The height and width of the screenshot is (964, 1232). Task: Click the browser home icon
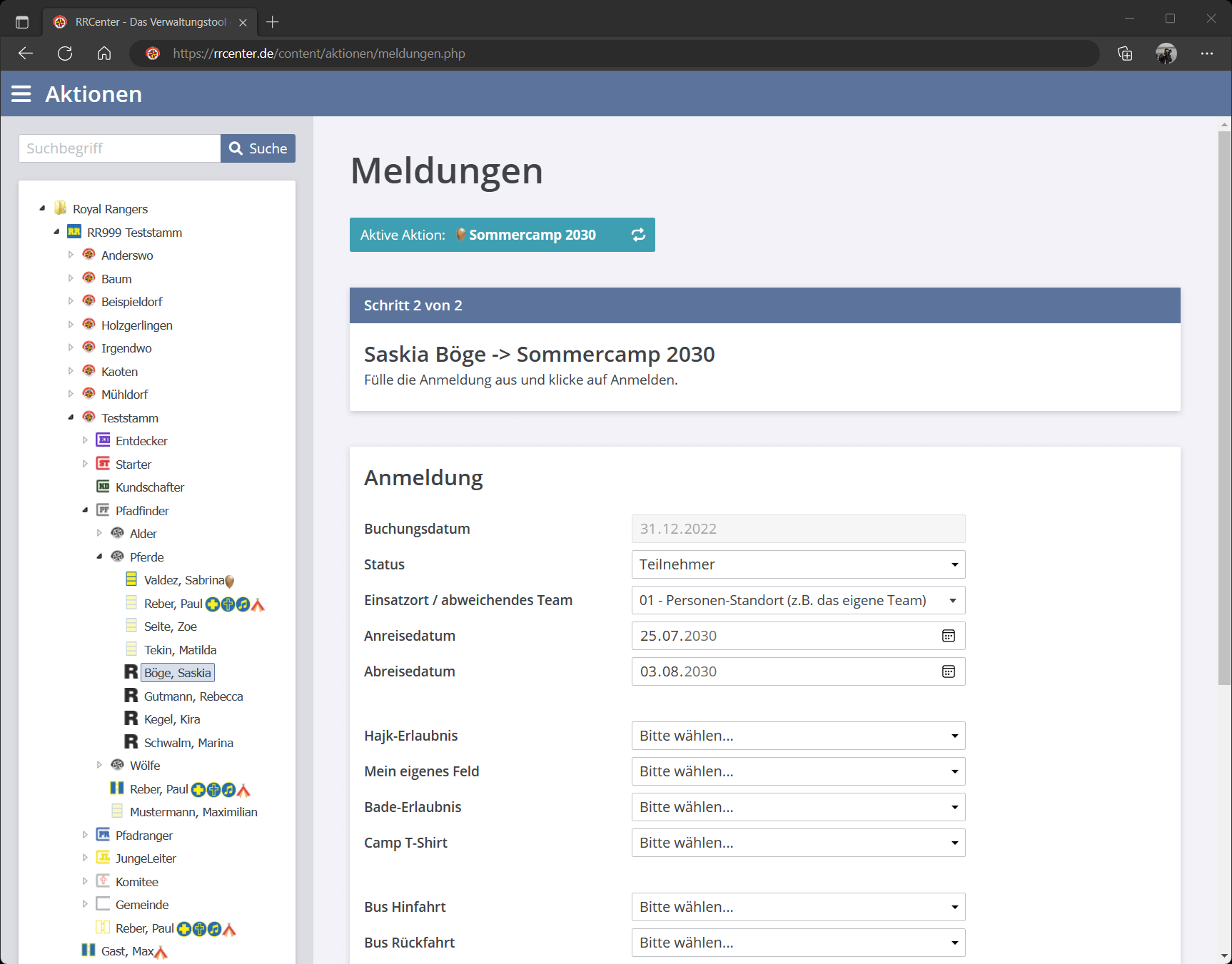pyautogui.click(x=104, y=54)
